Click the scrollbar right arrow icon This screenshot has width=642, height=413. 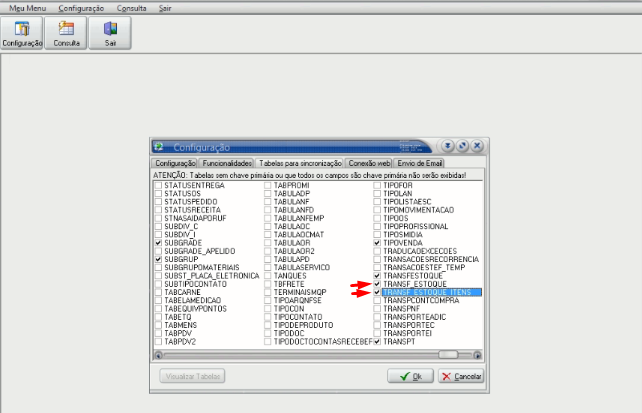click(x=477, y=355)
